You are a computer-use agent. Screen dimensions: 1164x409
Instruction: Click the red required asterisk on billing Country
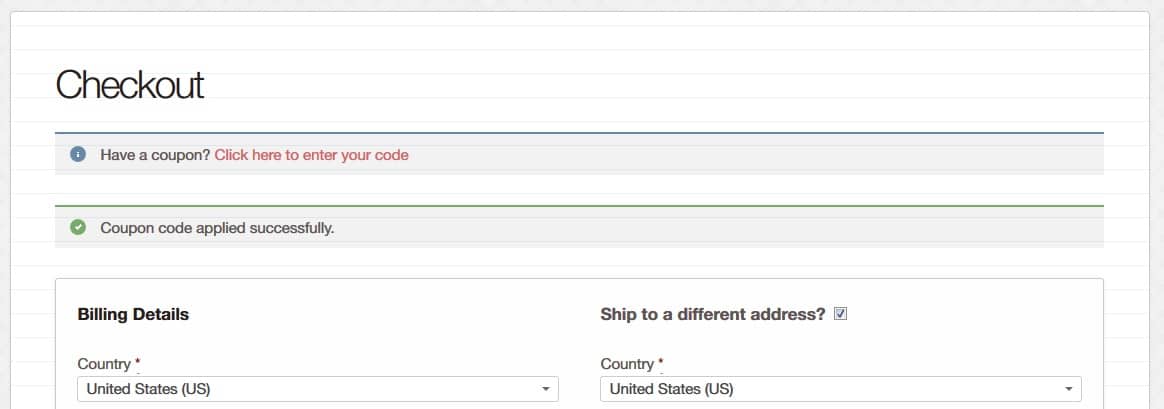tap(137, 361)
